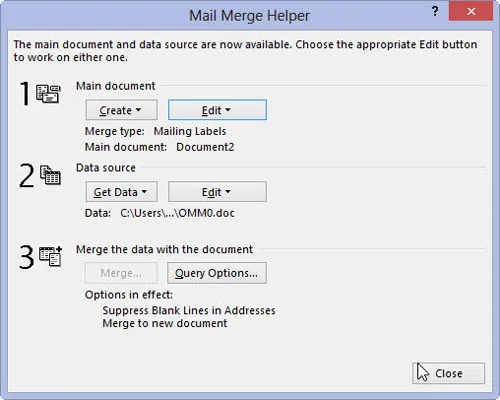Image resolution: width=500 pixels, height=400 pixels.
Task: Click the 'Mail Merge Helper' title text
Action: click(249, 16)
